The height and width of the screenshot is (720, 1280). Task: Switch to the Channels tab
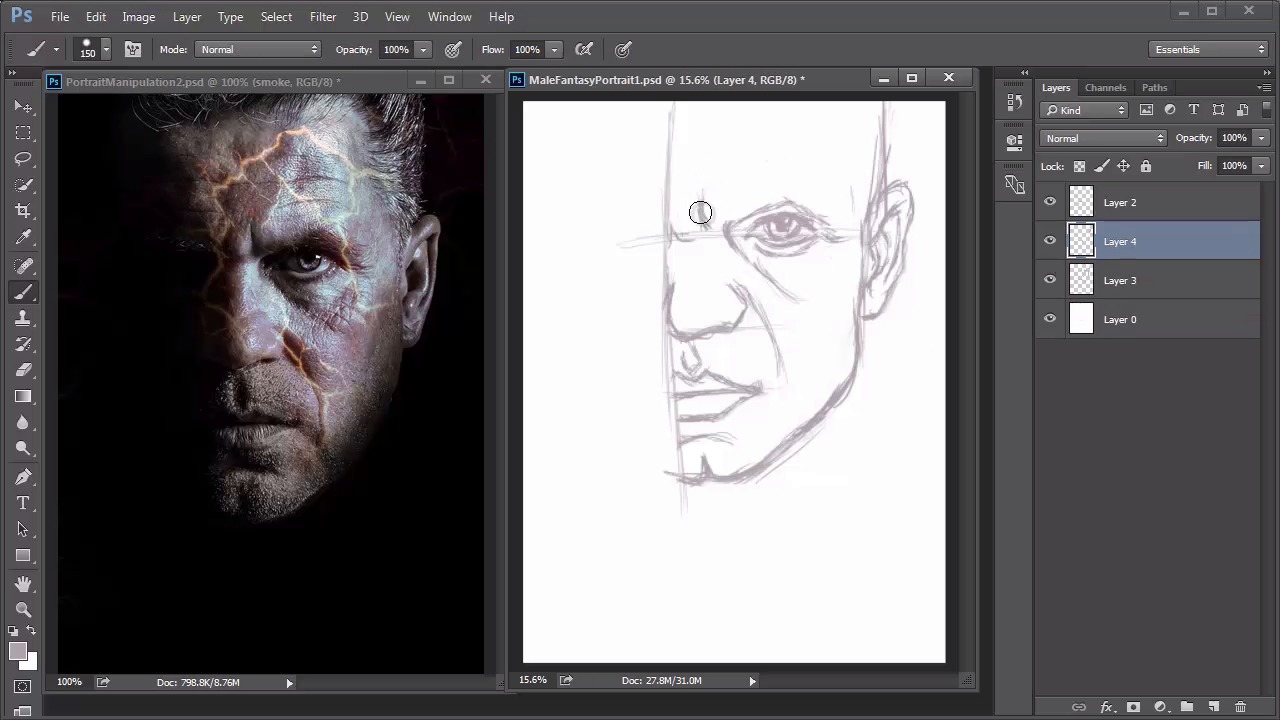(1105, 88)
